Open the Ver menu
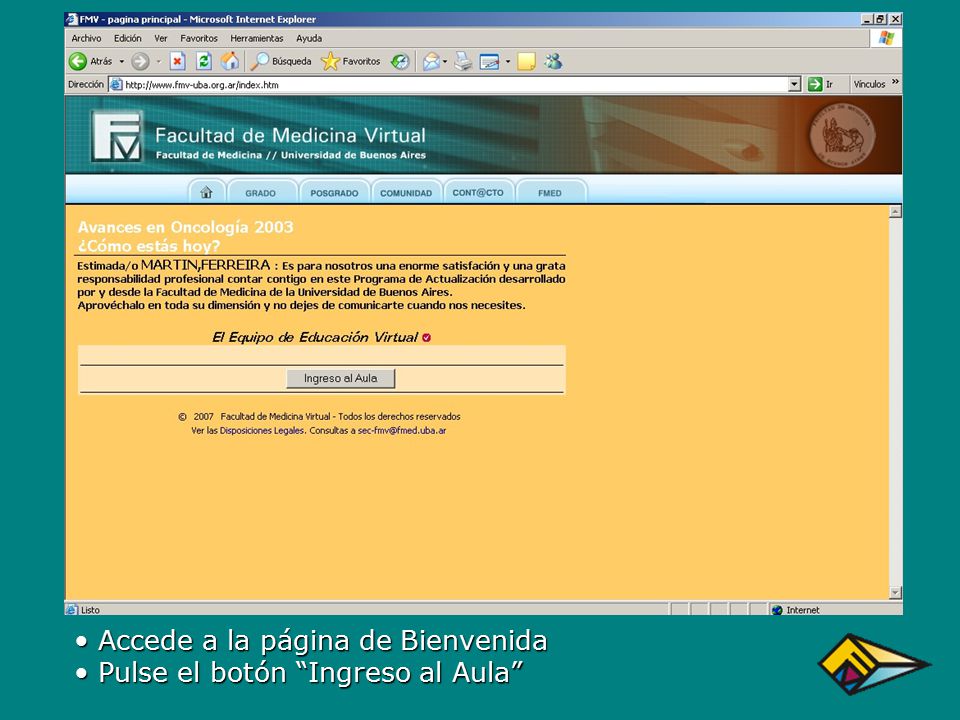The width and height of the screenshot is (960, 720). (161, 38)
